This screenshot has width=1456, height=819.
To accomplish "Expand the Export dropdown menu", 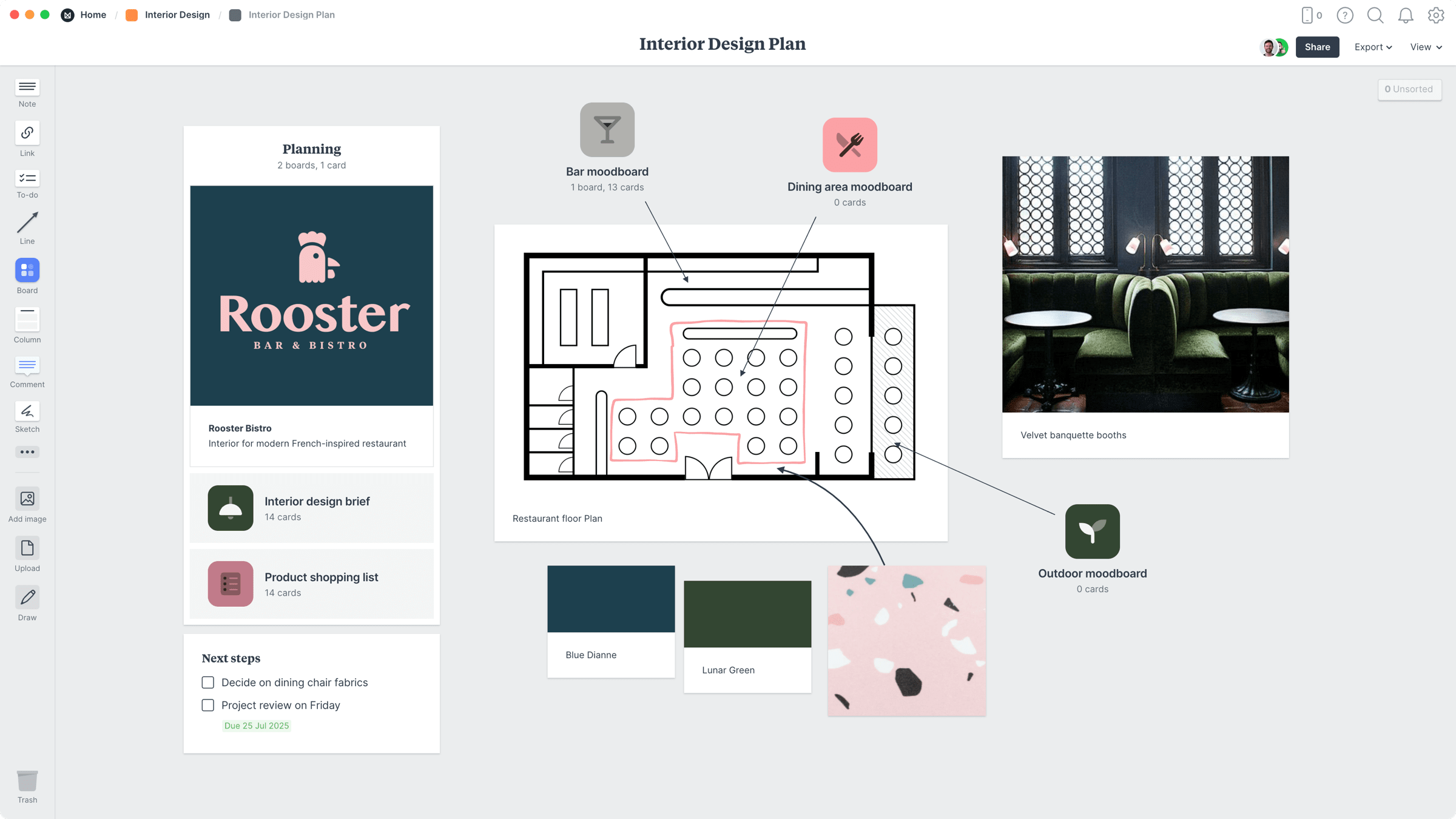I will (1373, 47).
